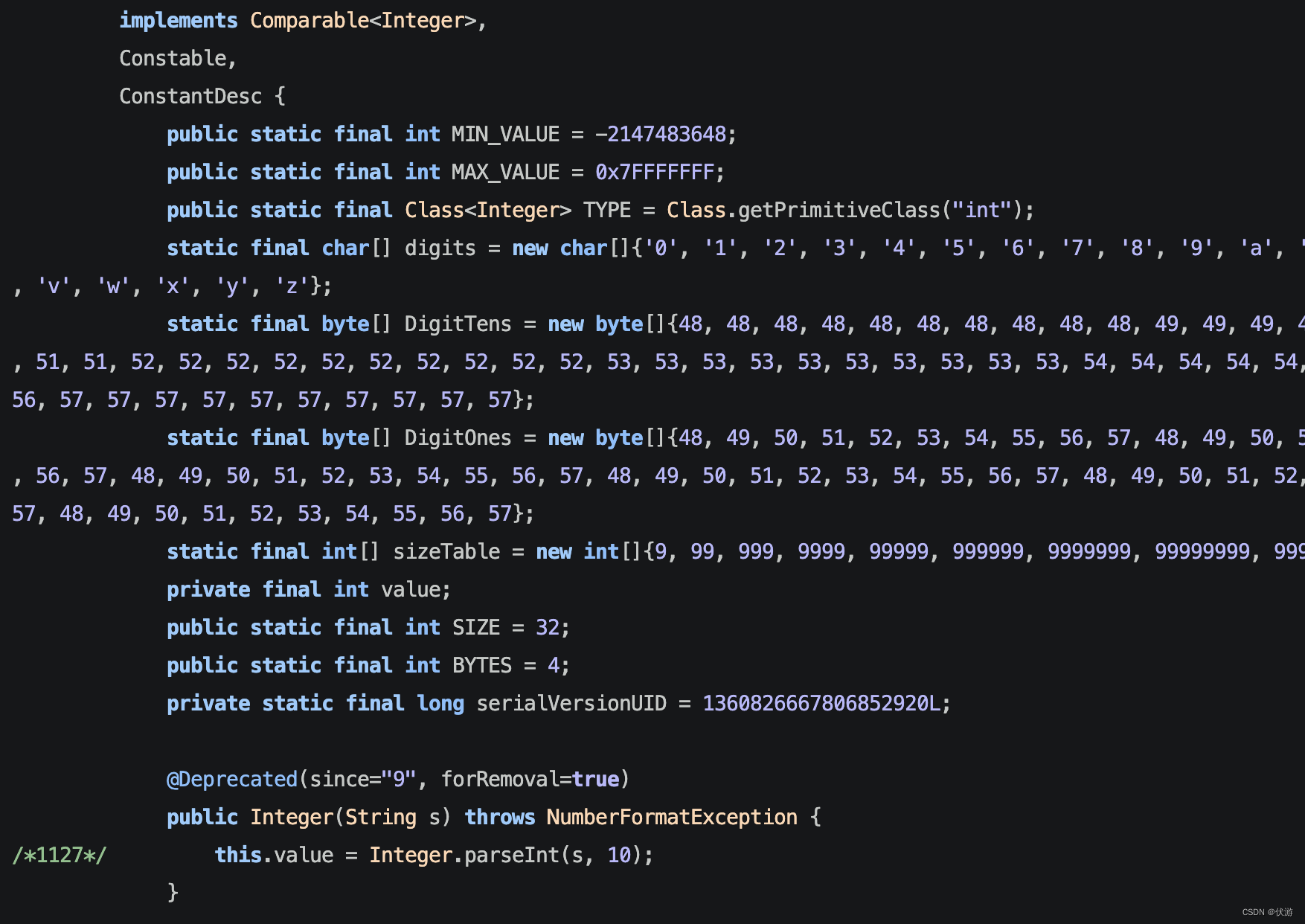Click the throws keyword
The image size is (1305, 924).
[x=499, y=817]
